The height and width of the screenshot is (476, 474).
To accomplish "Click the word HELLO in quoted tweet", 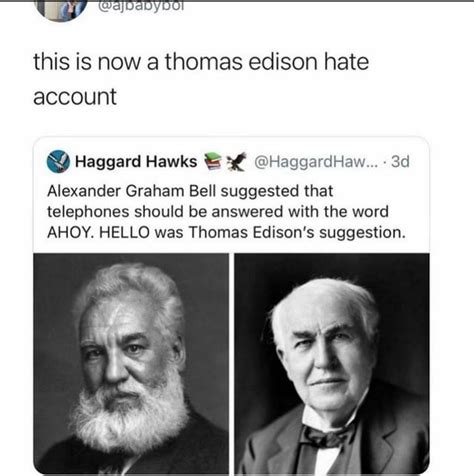I will click(124, 233).
